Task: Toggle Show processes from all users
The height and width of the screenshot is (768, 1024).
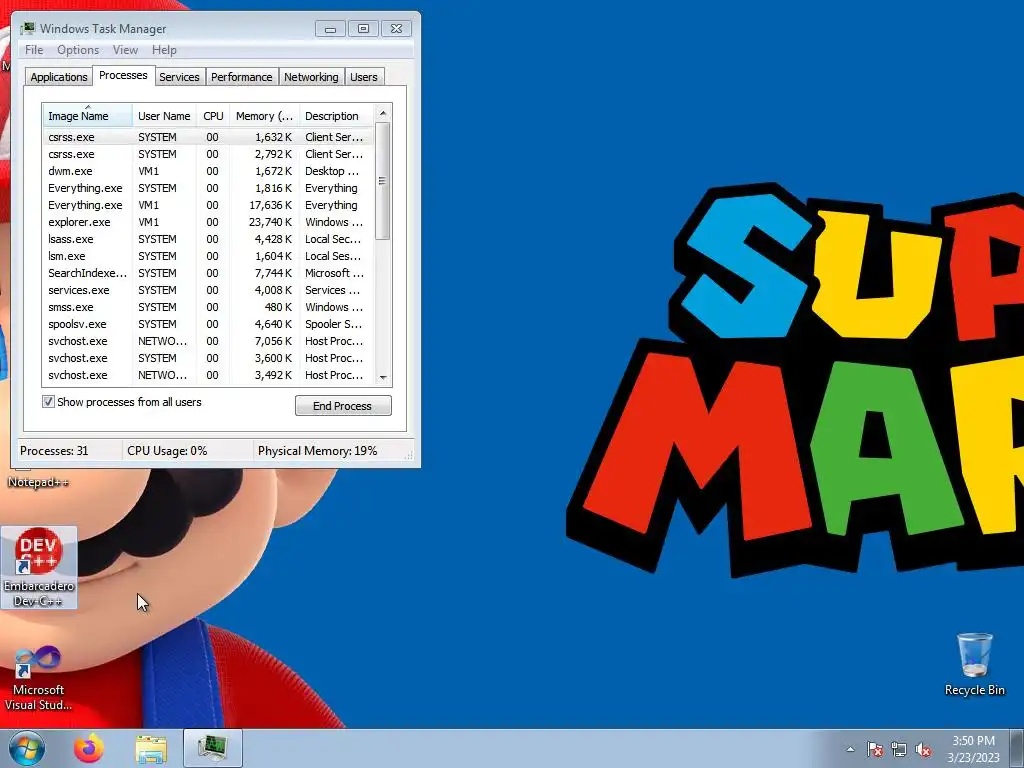Action: 48,402
